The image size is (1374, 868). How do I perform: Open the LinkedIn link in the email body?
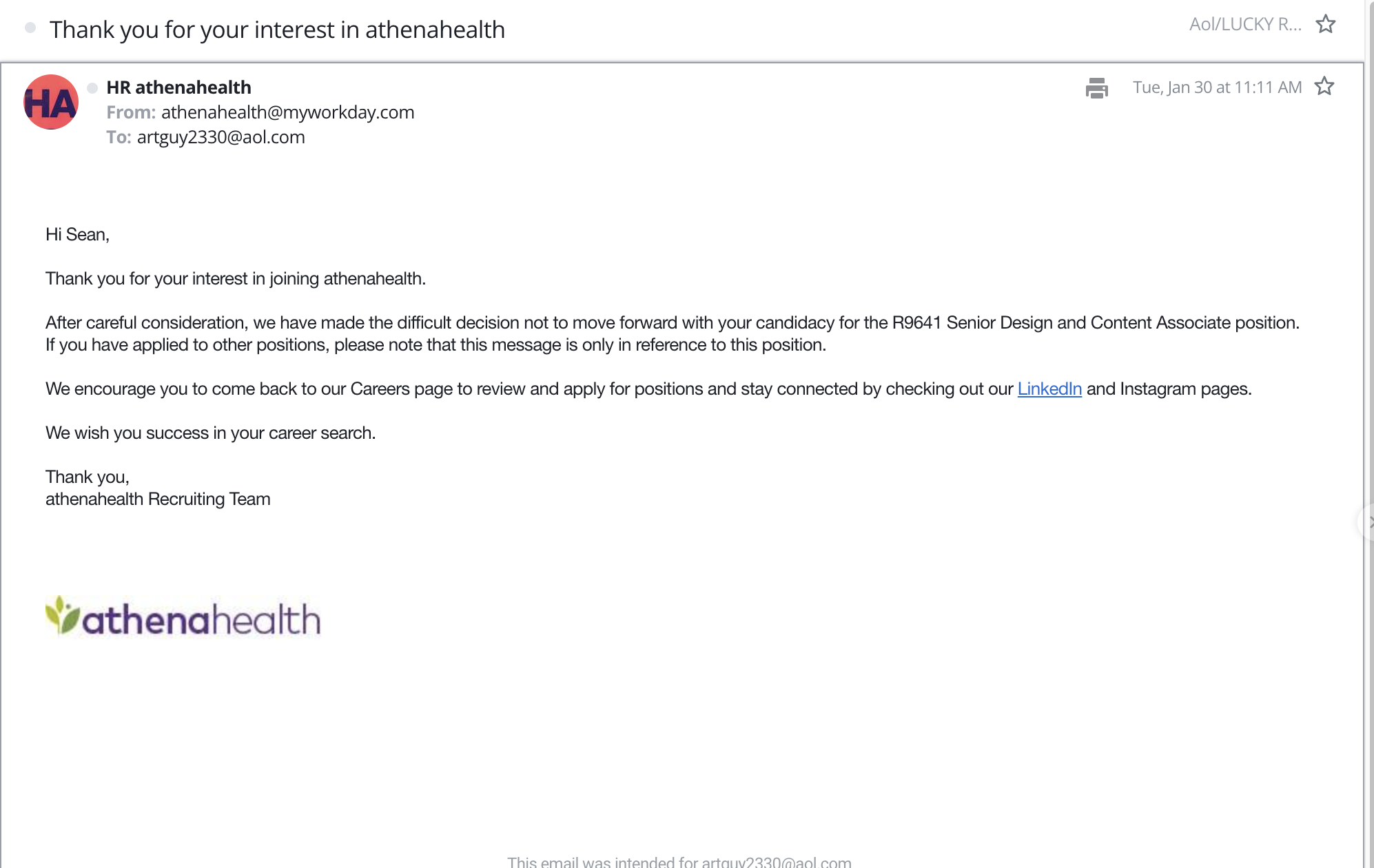pos(1049,389)
